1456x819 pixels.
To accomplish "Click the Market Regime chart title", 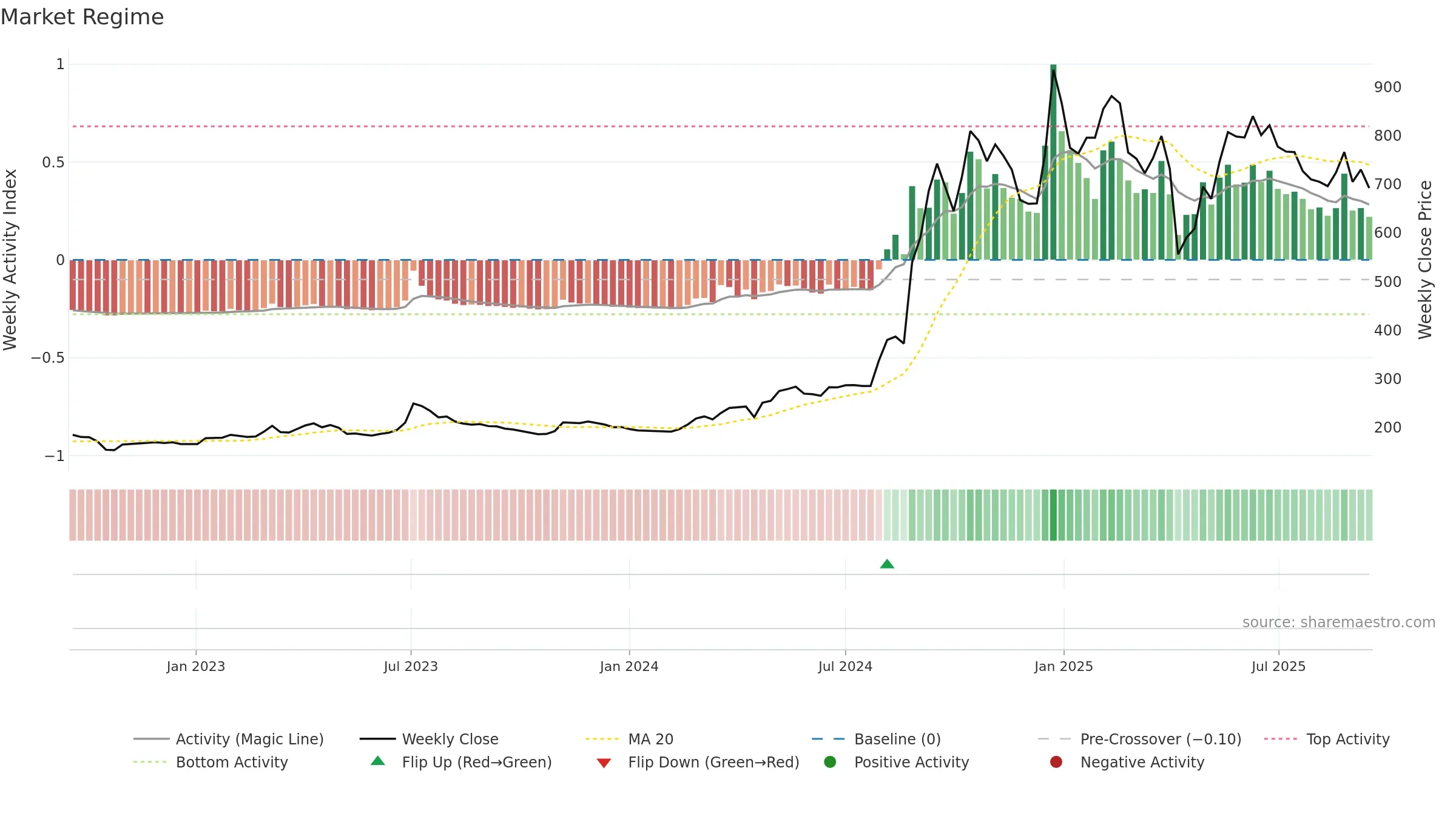I will 83,17.
